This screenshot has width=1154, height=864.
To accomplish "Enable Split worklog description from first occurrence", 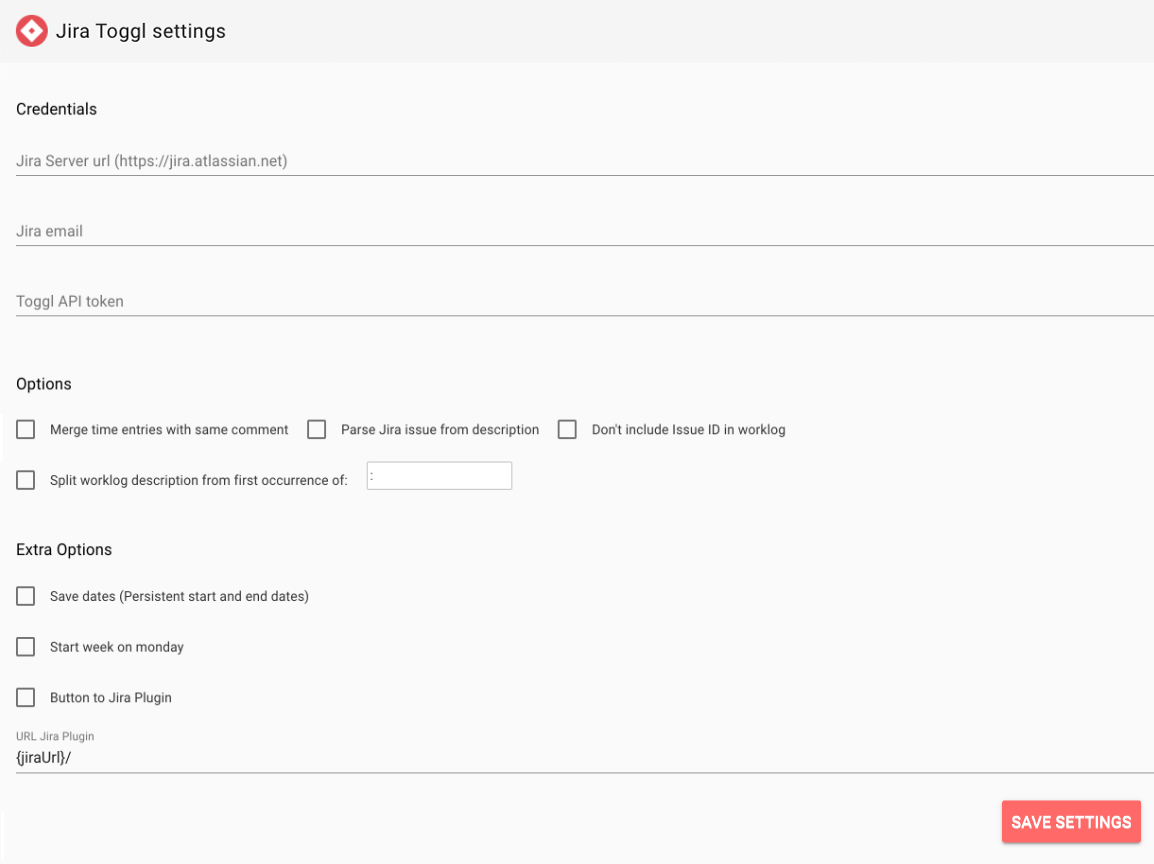I will tap(26, 480).
